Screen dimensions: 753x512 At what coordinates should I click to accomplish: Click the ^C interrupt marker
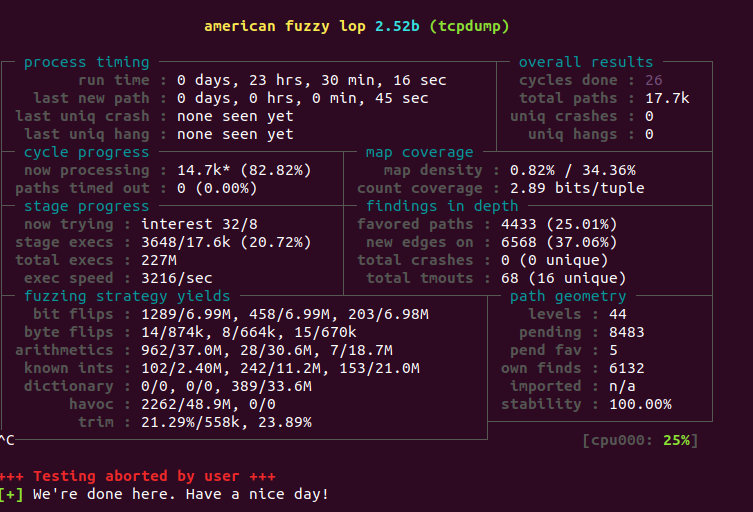[7, 440]
